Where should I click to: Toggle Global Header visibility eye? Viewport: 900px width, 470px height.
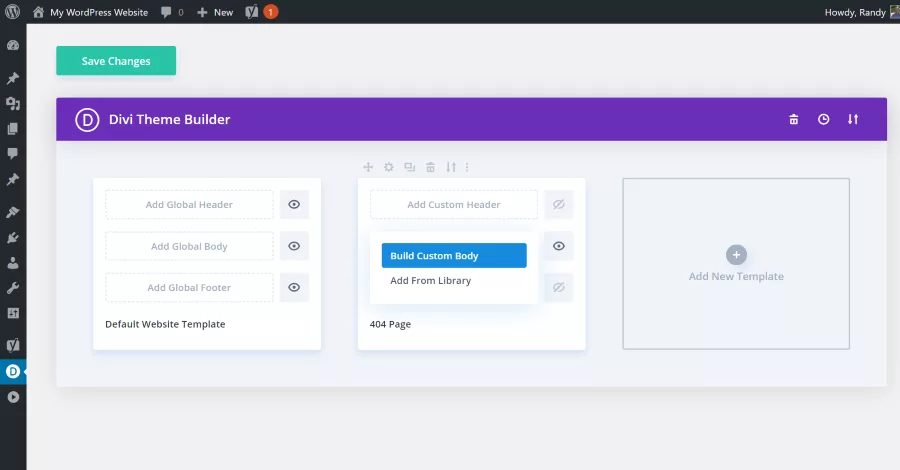point(294,204)
